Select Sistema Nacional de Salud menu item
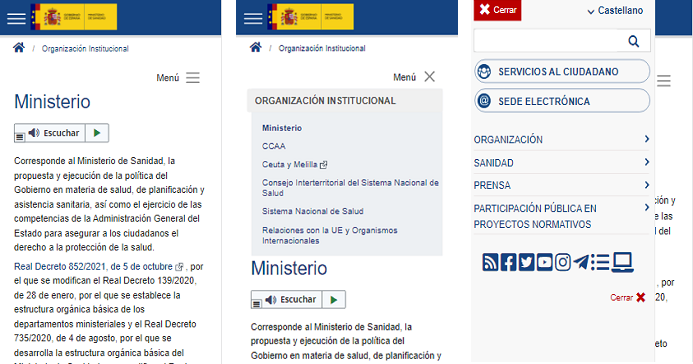This screenshot has width=693, height=364. [312, 211]
